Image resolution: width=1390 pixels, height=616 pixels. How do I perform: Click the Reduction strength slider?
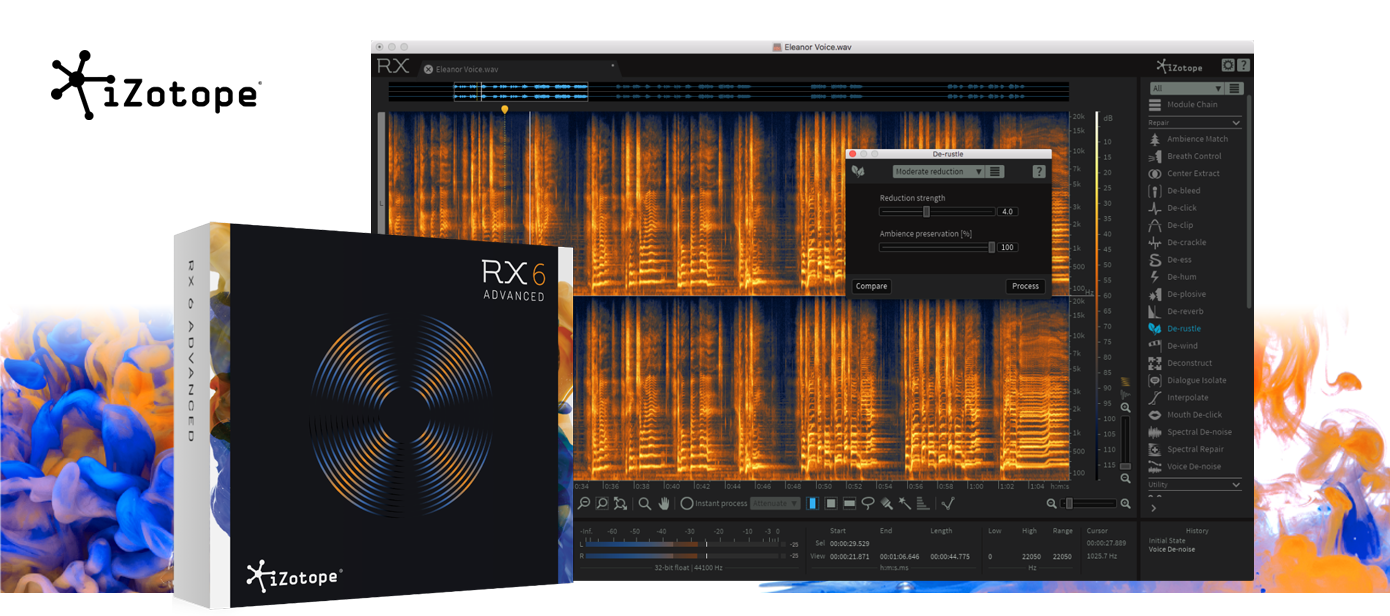(x=937, y=212)
